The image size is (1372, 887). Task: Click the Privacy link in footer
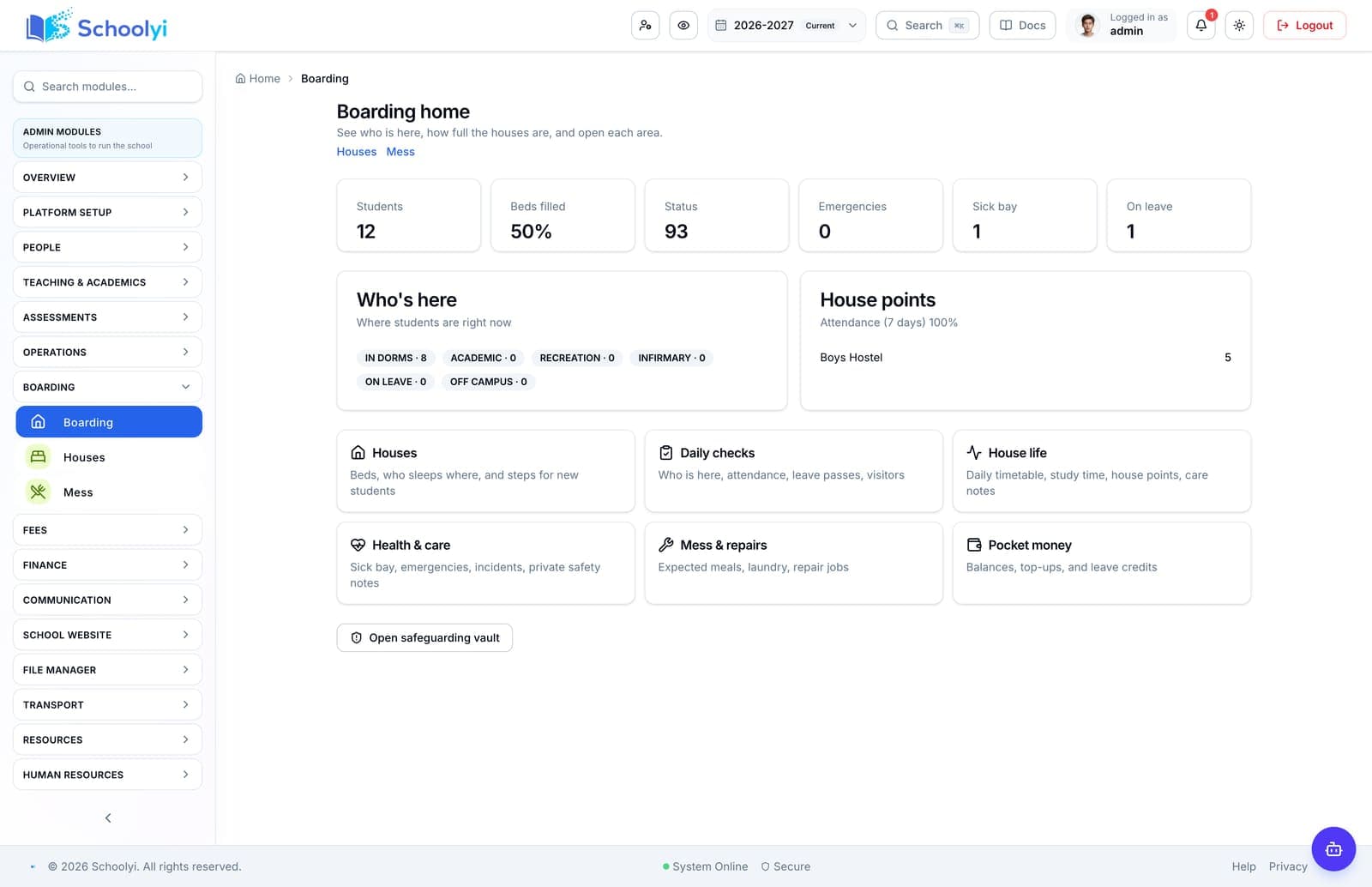click(1288, 866)
